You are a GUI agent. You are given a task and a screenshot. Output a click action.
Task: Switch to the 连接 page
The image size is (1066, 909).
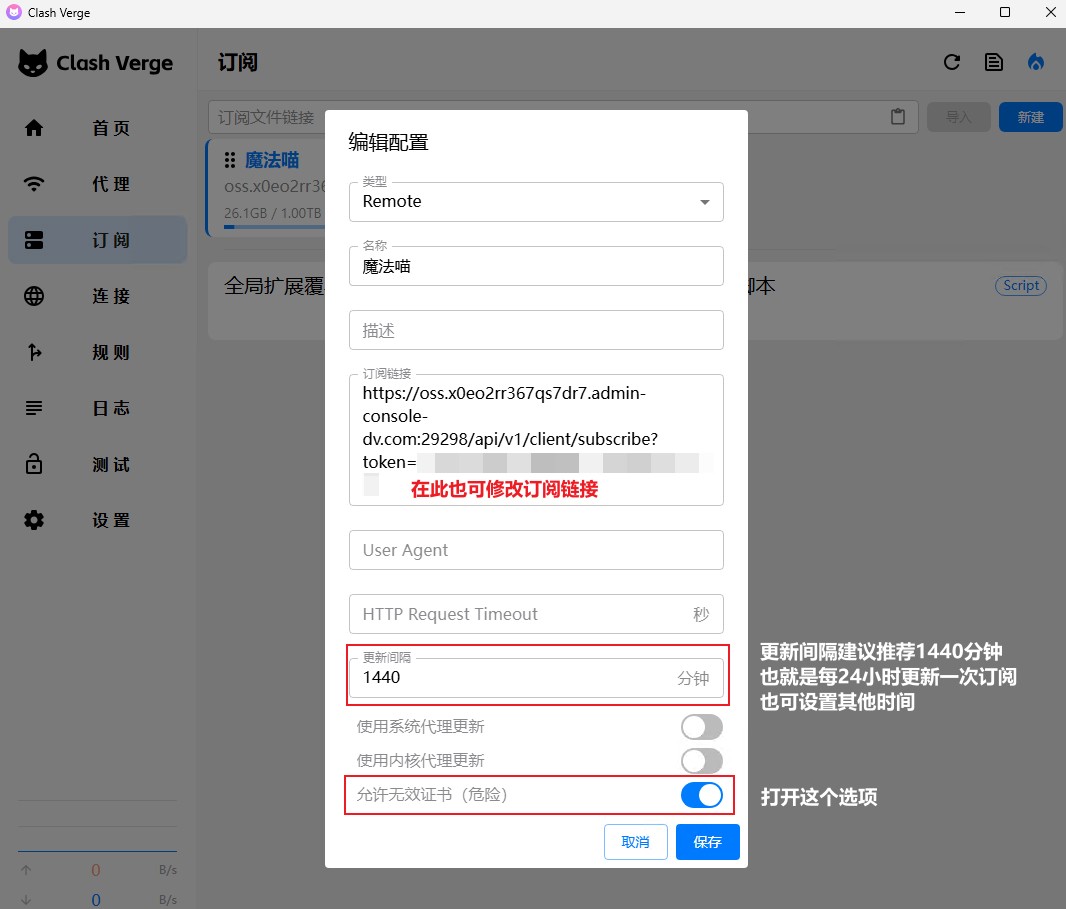[97, 296]
